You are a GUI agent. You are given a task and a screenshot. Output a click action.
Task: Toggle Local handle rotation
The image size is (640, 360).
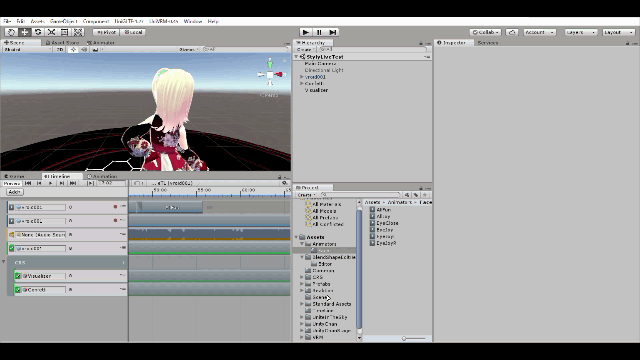[x=133, y=32]
